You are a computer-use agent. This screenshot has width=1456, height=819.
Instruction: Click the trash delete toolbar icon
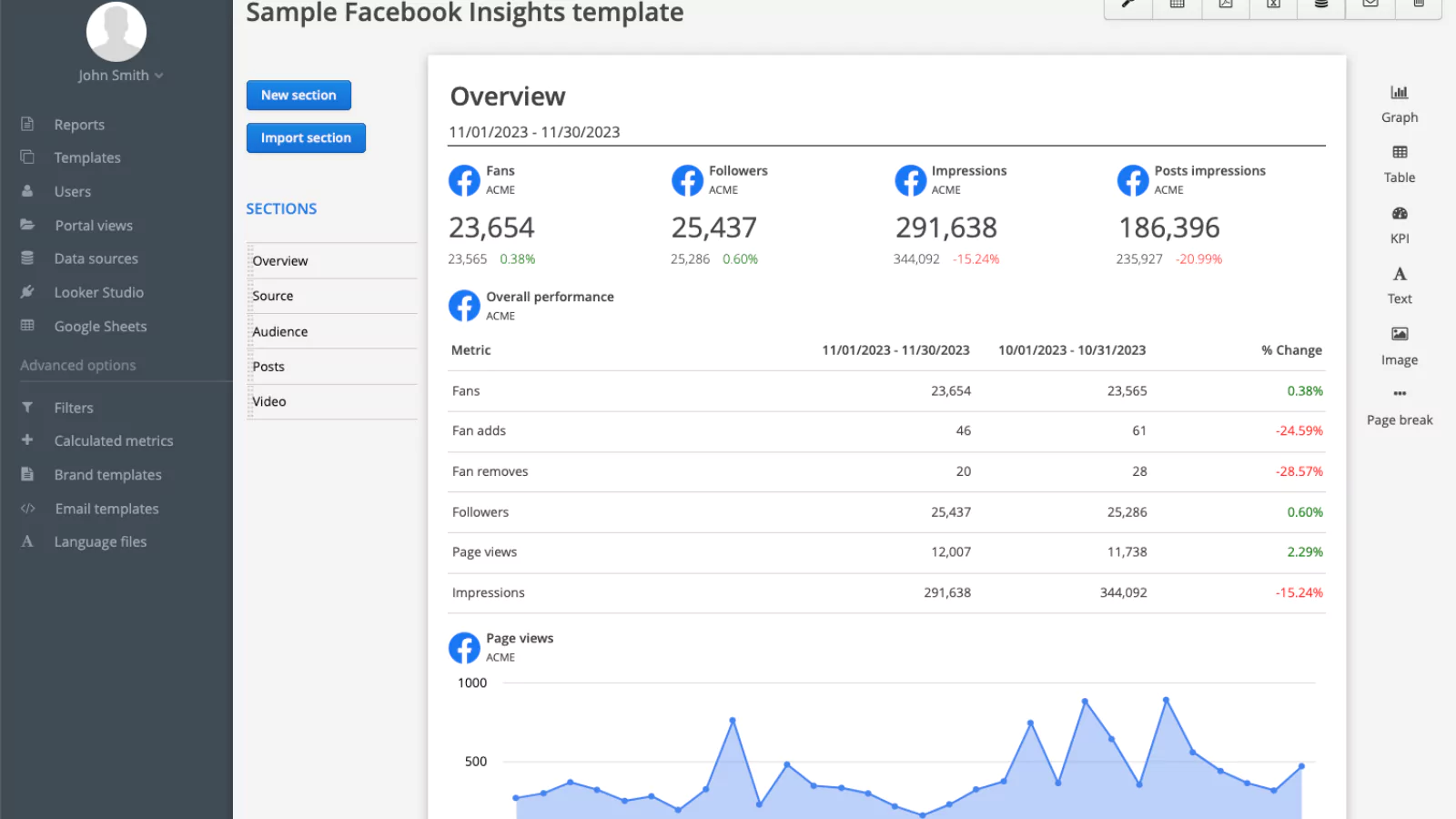1419,5
